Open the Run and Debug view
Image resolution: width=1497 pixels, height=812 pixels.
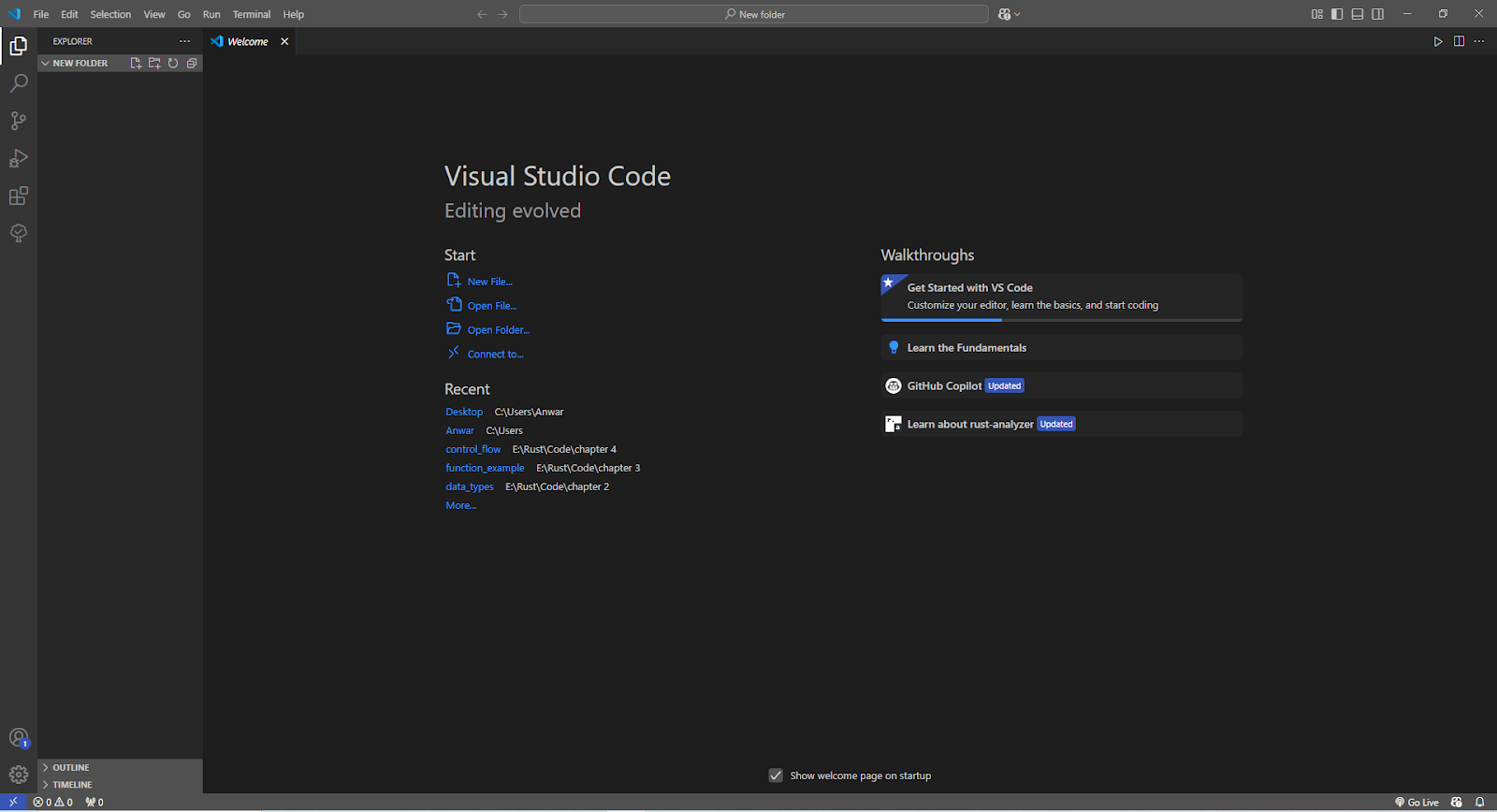[19, 158]
